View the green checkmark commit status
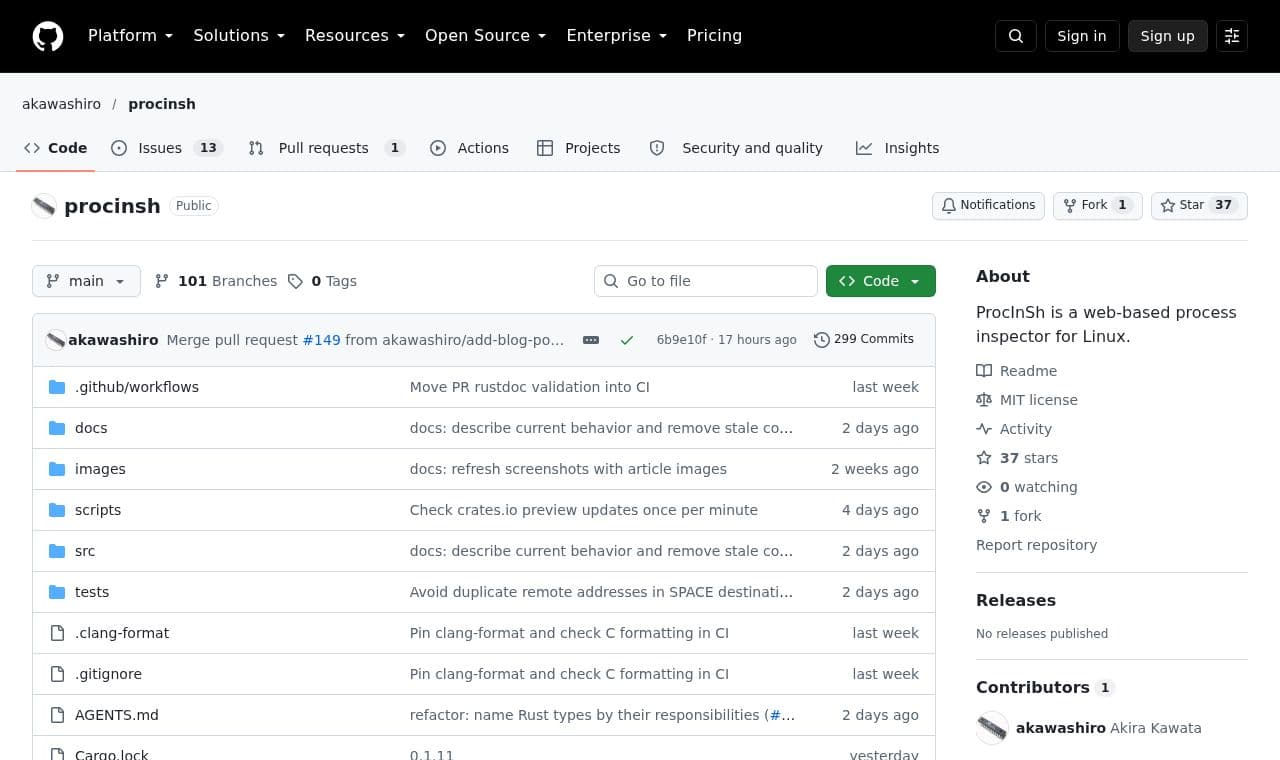 627,340
